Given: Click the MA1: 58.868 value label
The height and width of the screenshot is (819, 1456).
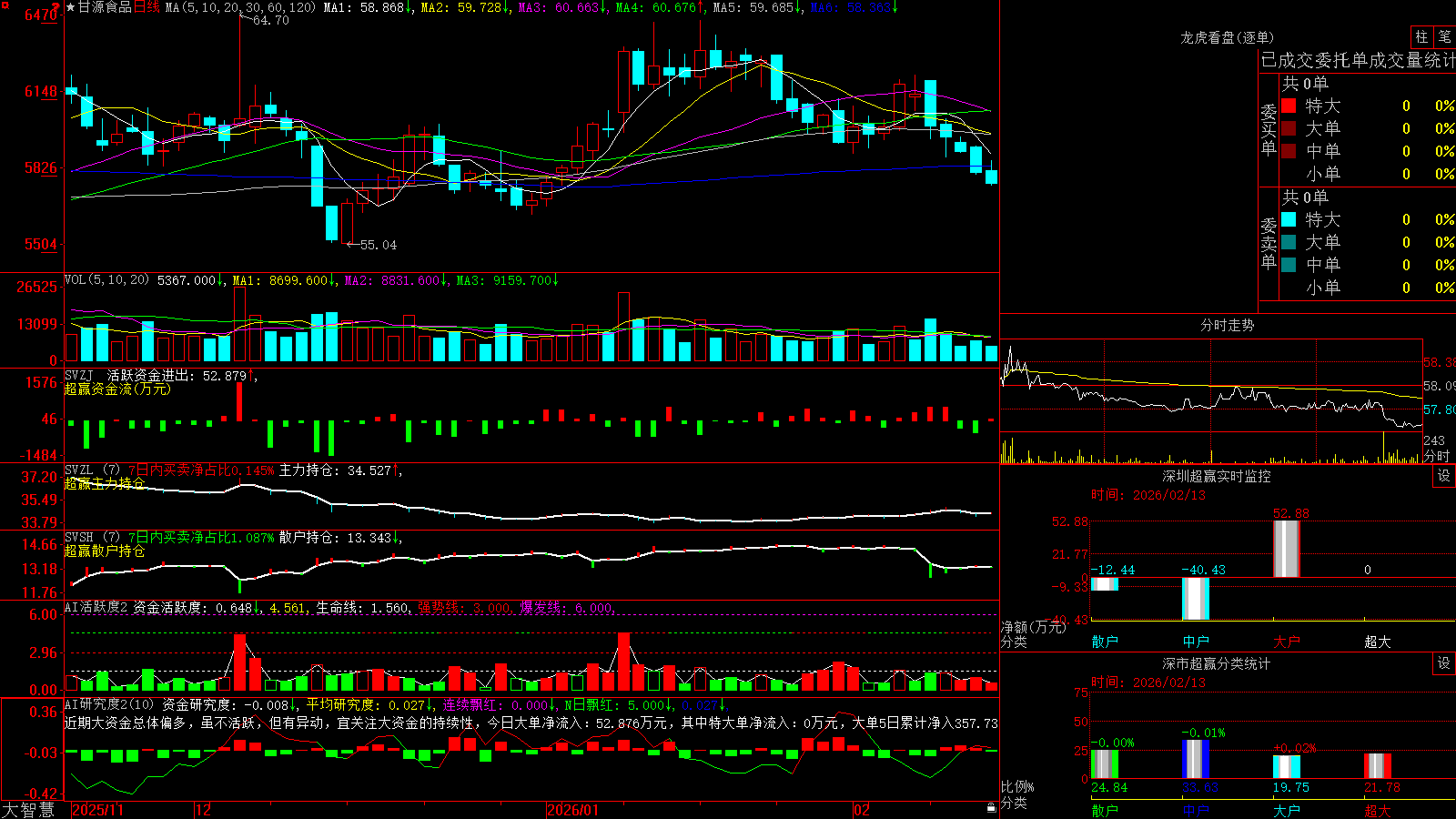Looking at the screenshot, I should 368,7.
